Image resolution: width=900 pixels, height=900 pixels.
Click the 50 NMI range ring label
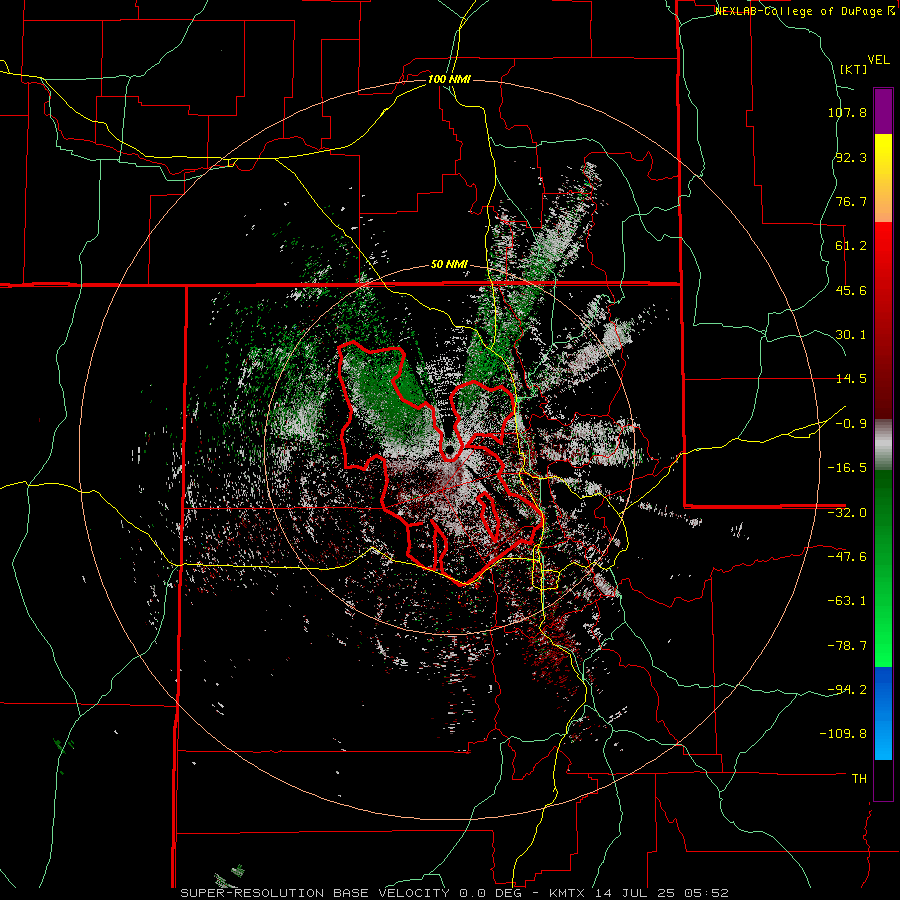(x=449, y=265)
